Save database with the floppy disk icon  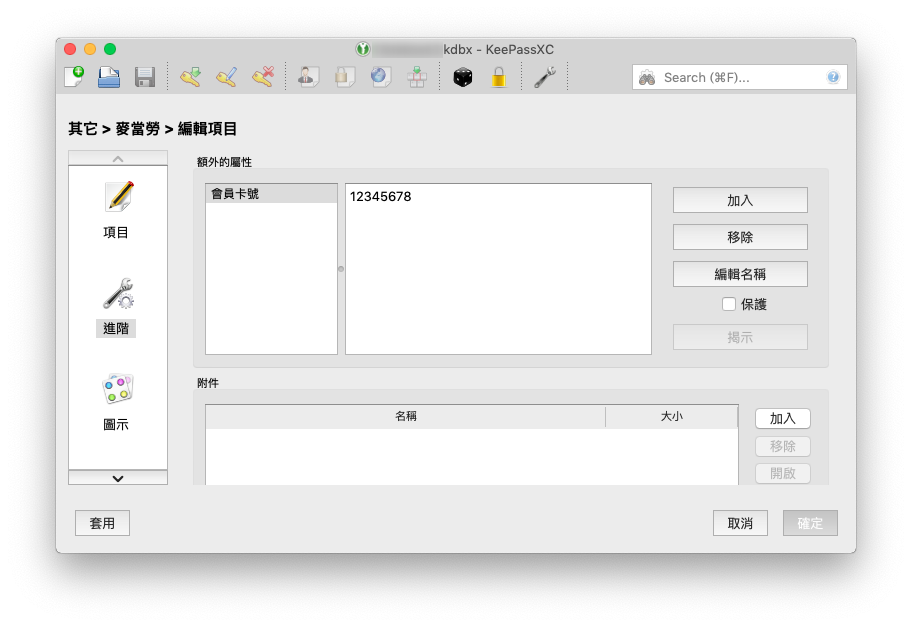pyautogui.click(x=145, y=77)
